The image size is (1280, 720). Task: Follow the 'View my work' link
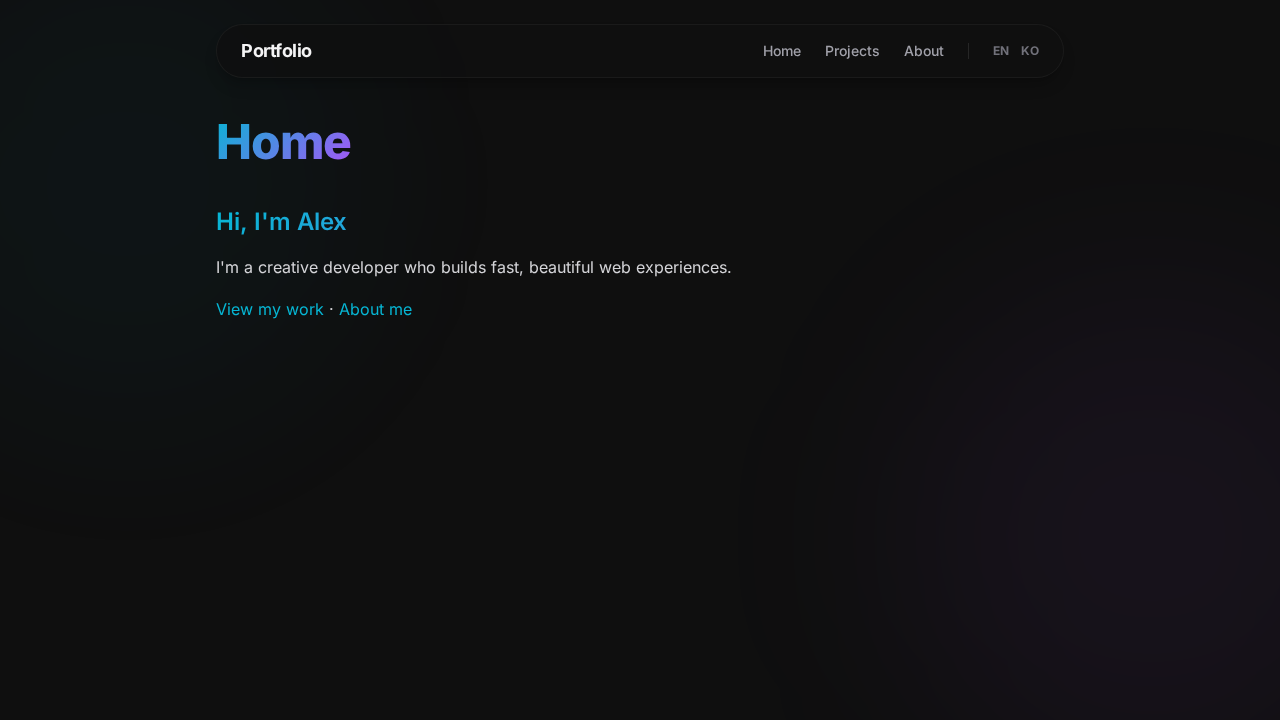(x=269, y=309)
